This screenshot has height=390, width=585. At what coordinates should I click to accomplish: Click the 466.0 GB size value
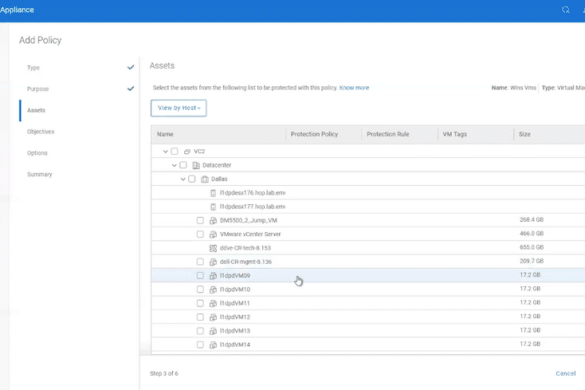pyautogui.click(x=531, y=234)
